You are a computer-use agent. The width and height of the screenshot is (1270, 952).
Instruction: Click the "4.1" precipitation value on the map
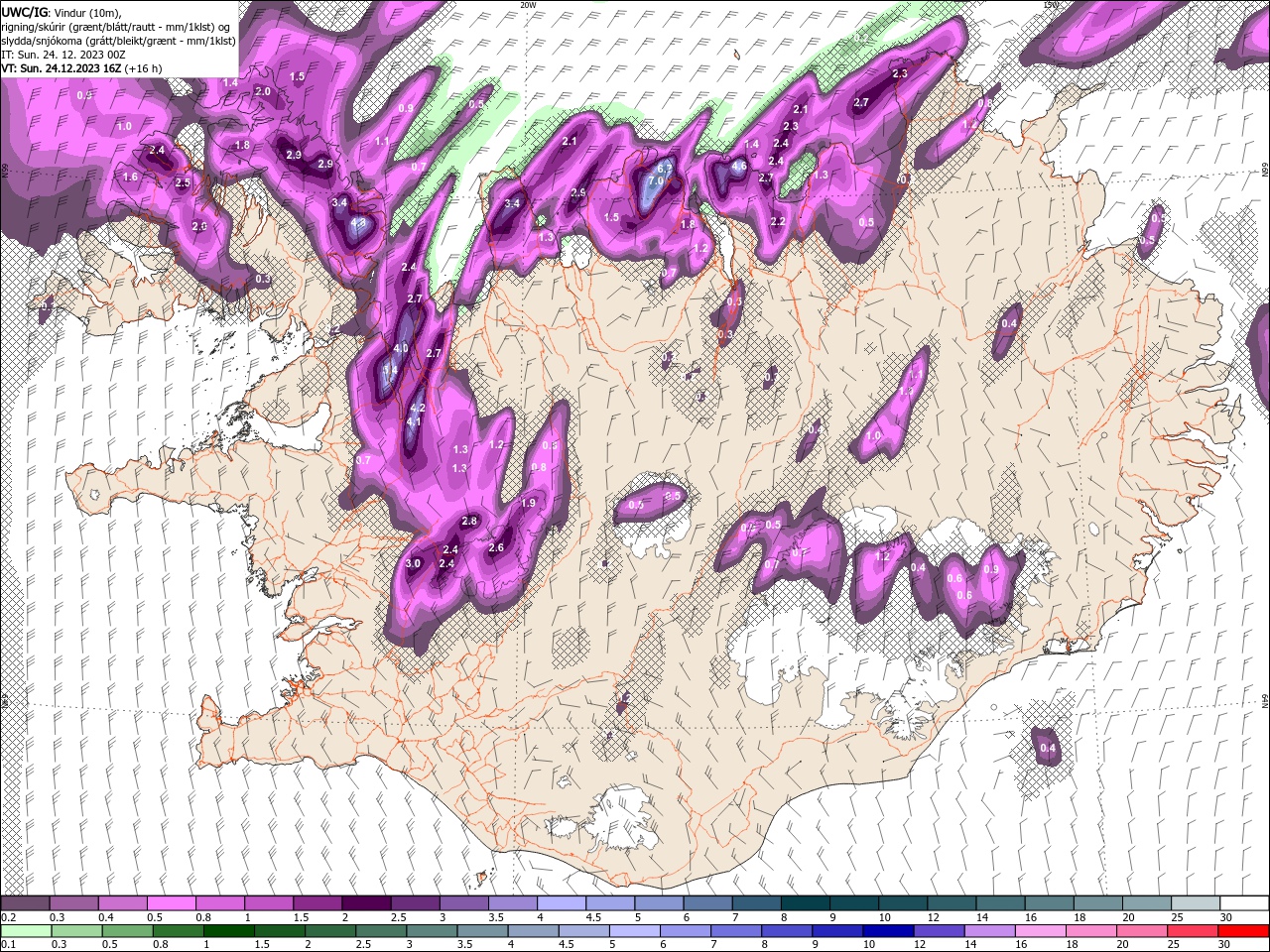click(415, 421)
